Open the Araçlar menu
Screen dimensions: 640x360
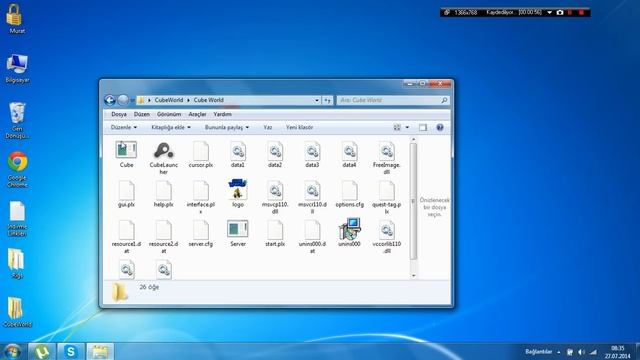coord(197,114)
